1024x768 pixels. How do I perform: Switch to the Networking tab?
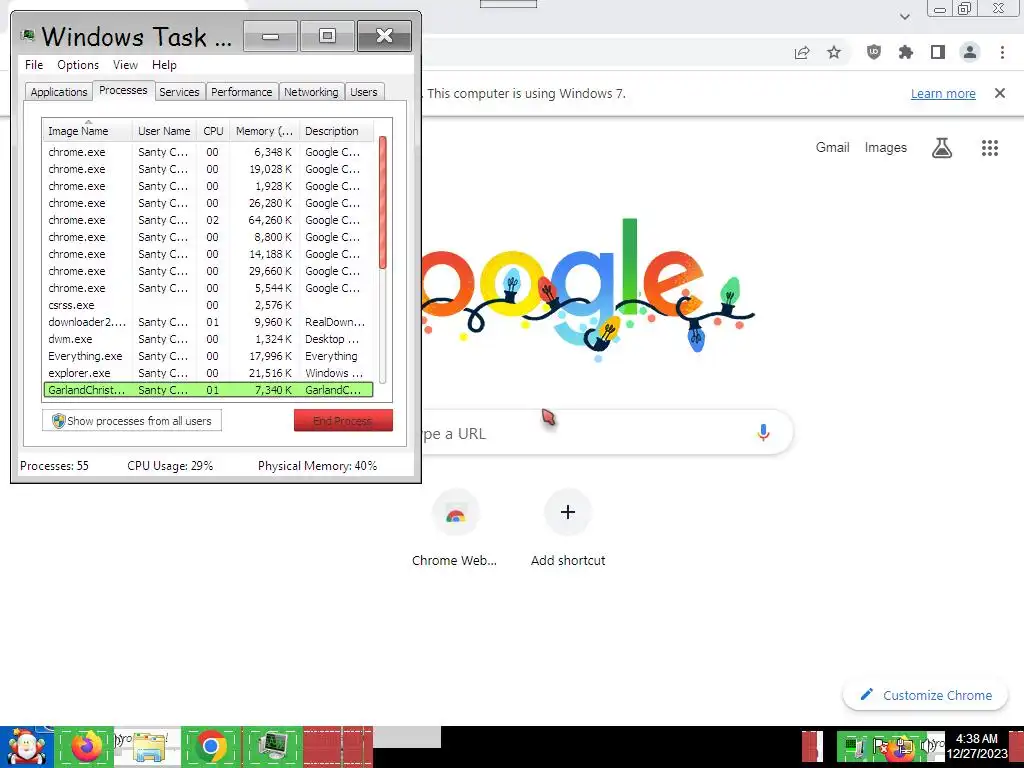[x=312, y=92]
